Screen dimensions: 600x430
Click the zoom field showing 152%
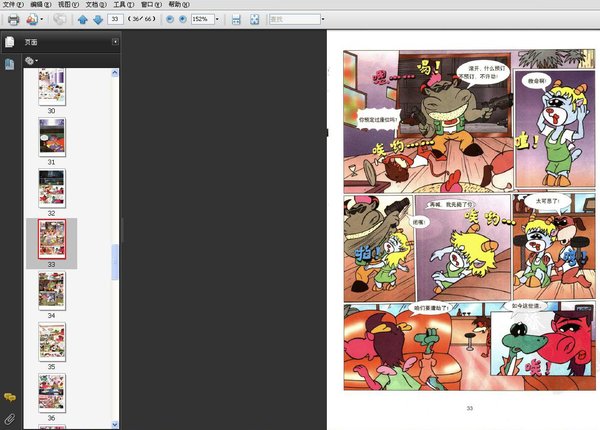pos(202,19)
